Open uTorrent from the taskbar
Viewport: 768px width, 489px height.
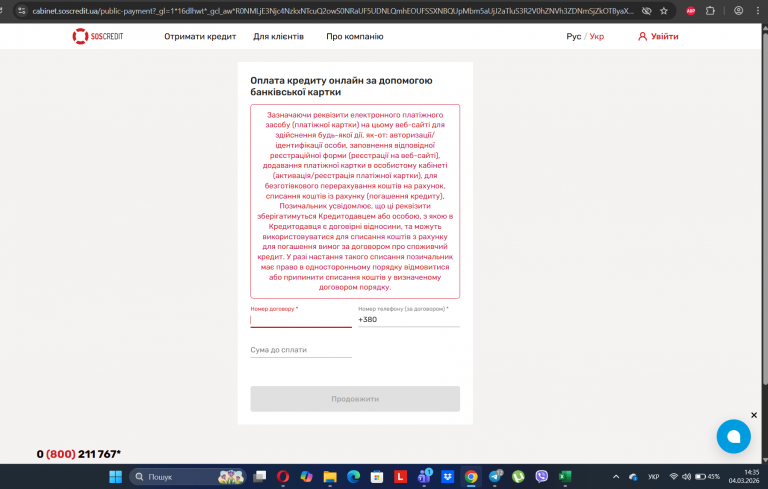tap(518, 477)
